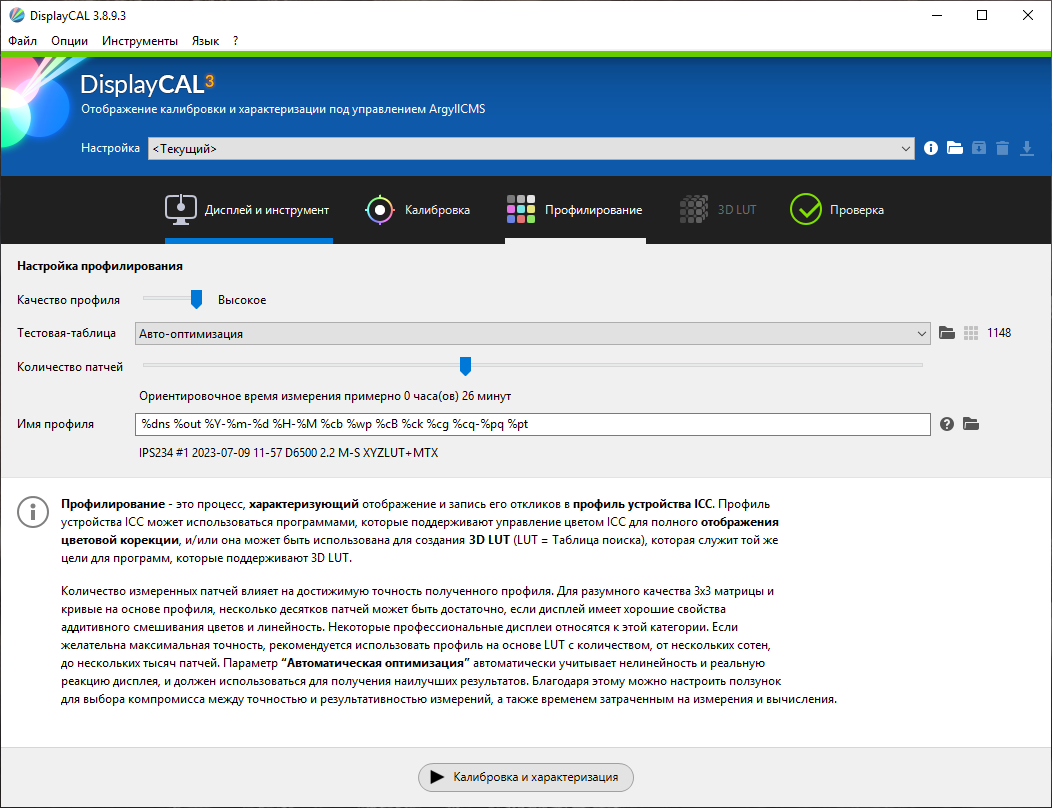Click the Калибровка и характеризация button
Image resolution: width=1052 pixels, height=808 pixels.
(526, 777)
